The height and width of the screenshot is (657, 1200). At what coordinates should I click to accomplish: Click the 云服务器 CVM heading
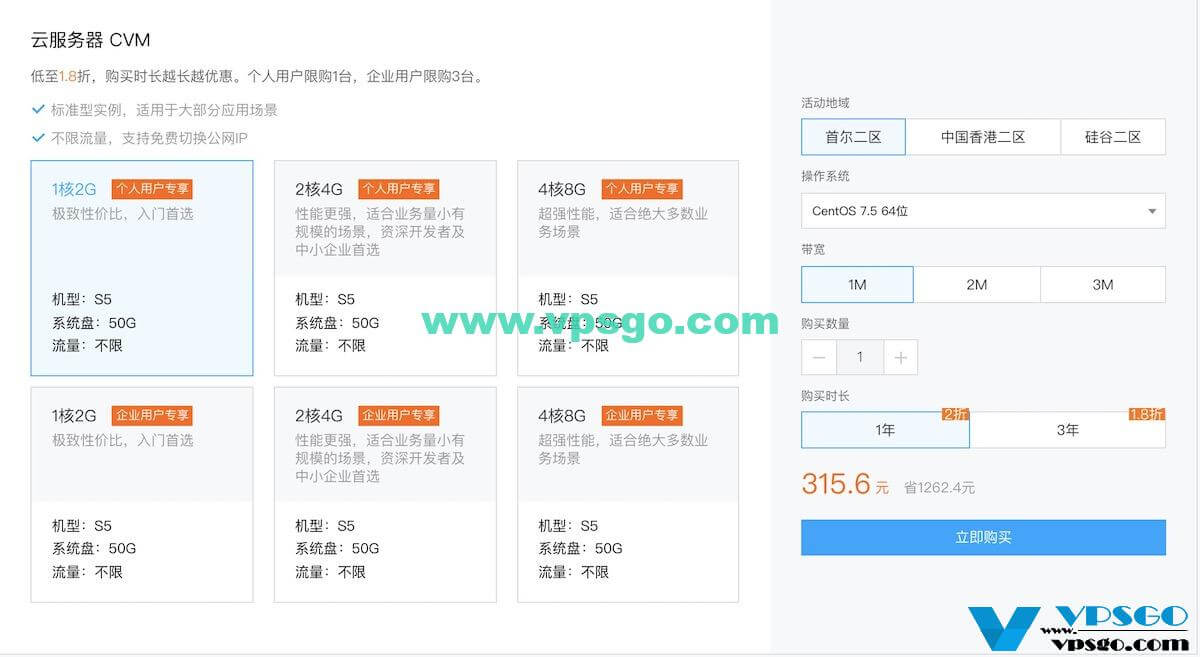(90, 41)
